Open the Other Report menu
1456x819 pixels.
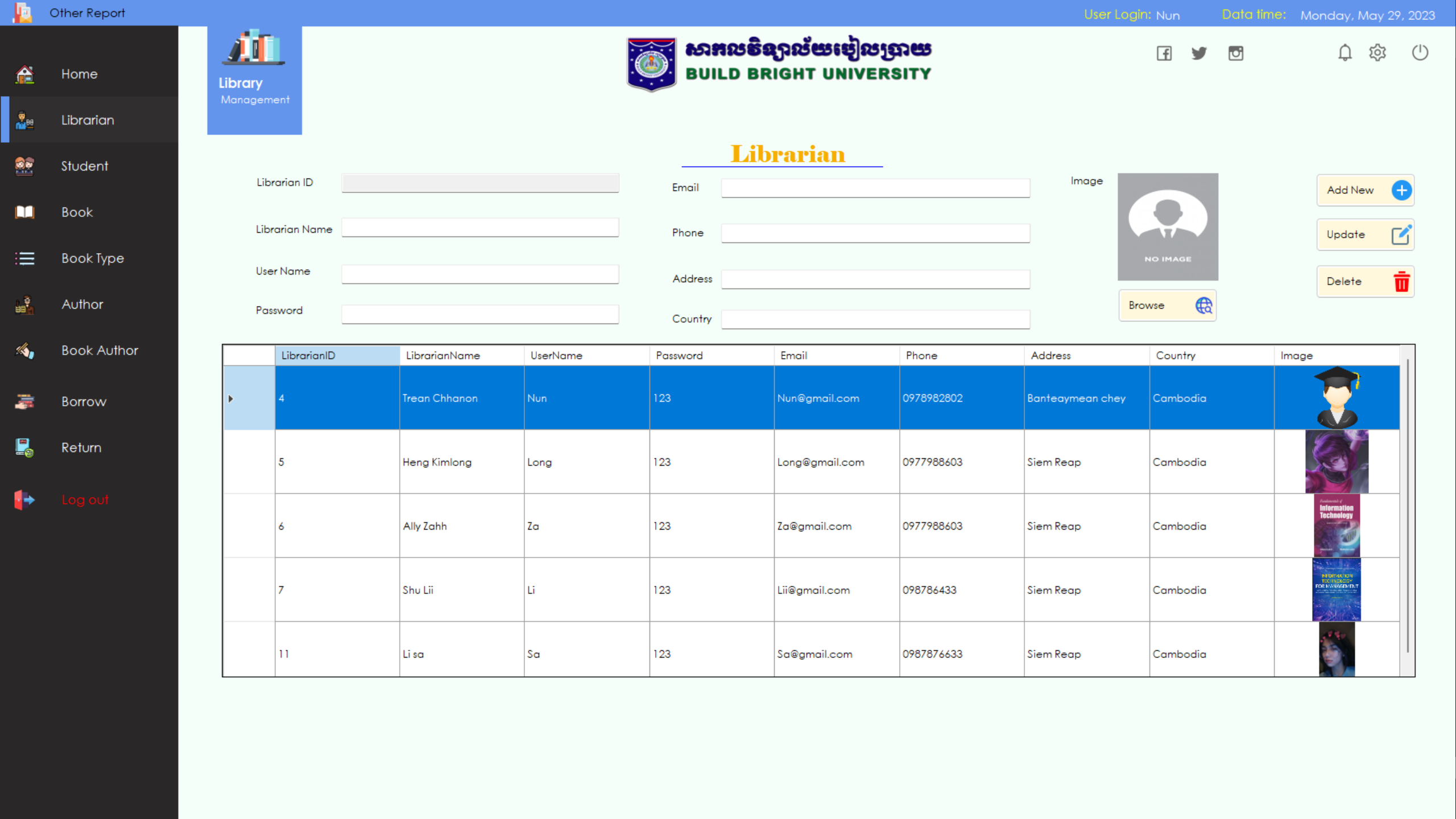[x=88, y=13]
